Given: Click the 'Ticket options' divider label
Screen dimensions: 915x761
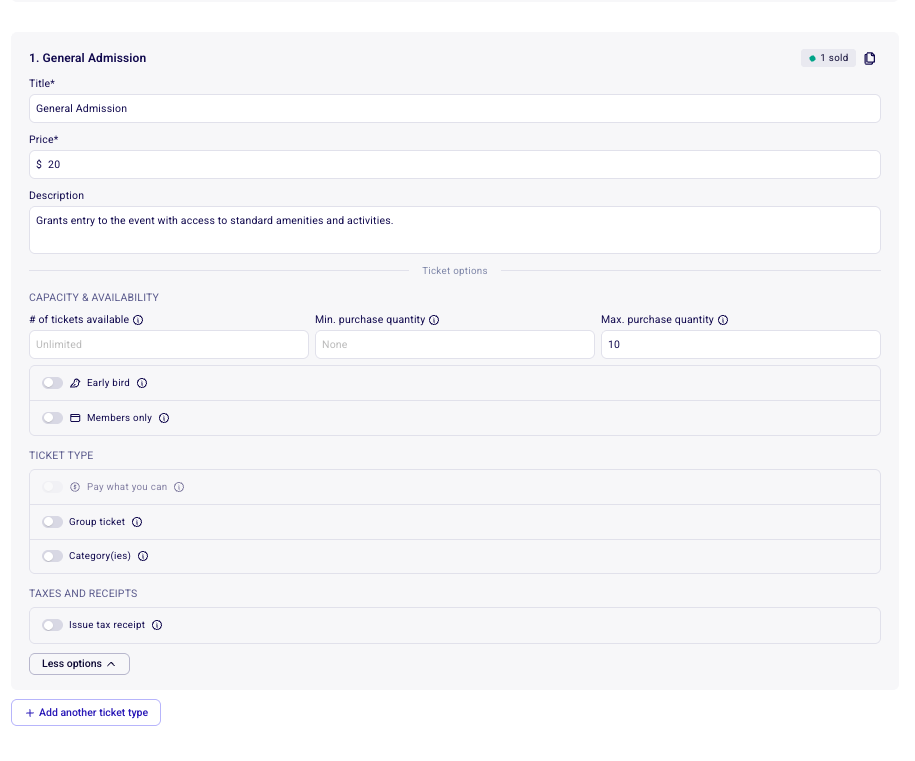Looking at the screenshot, I should tap(455, 271).
